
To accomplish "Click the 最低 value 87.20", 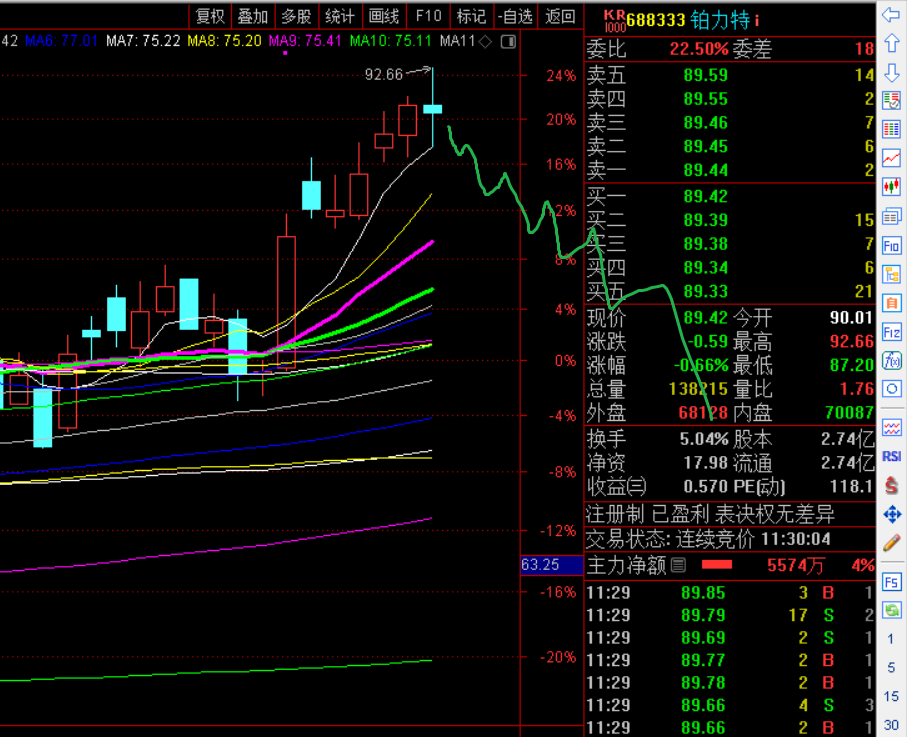I will 851,365.
